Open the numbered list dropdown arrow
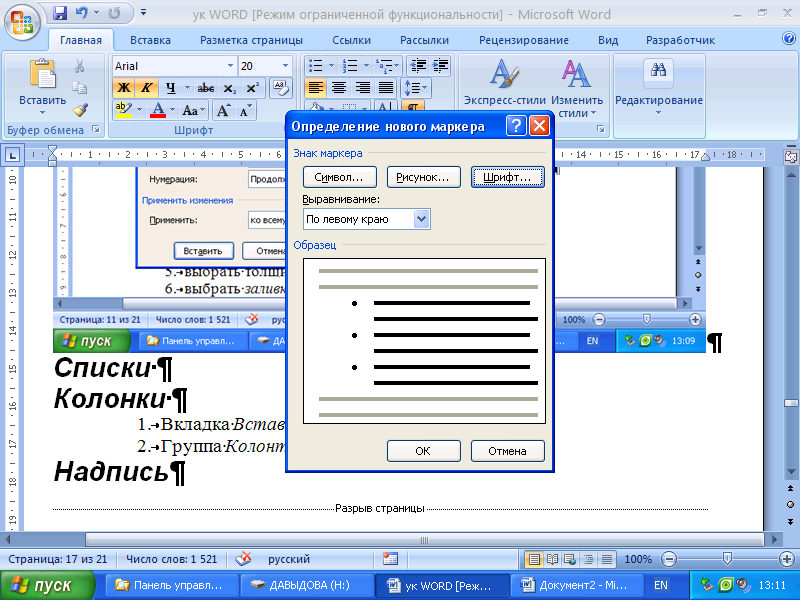Viewport: 800px width, 600px height. point(366,66)
